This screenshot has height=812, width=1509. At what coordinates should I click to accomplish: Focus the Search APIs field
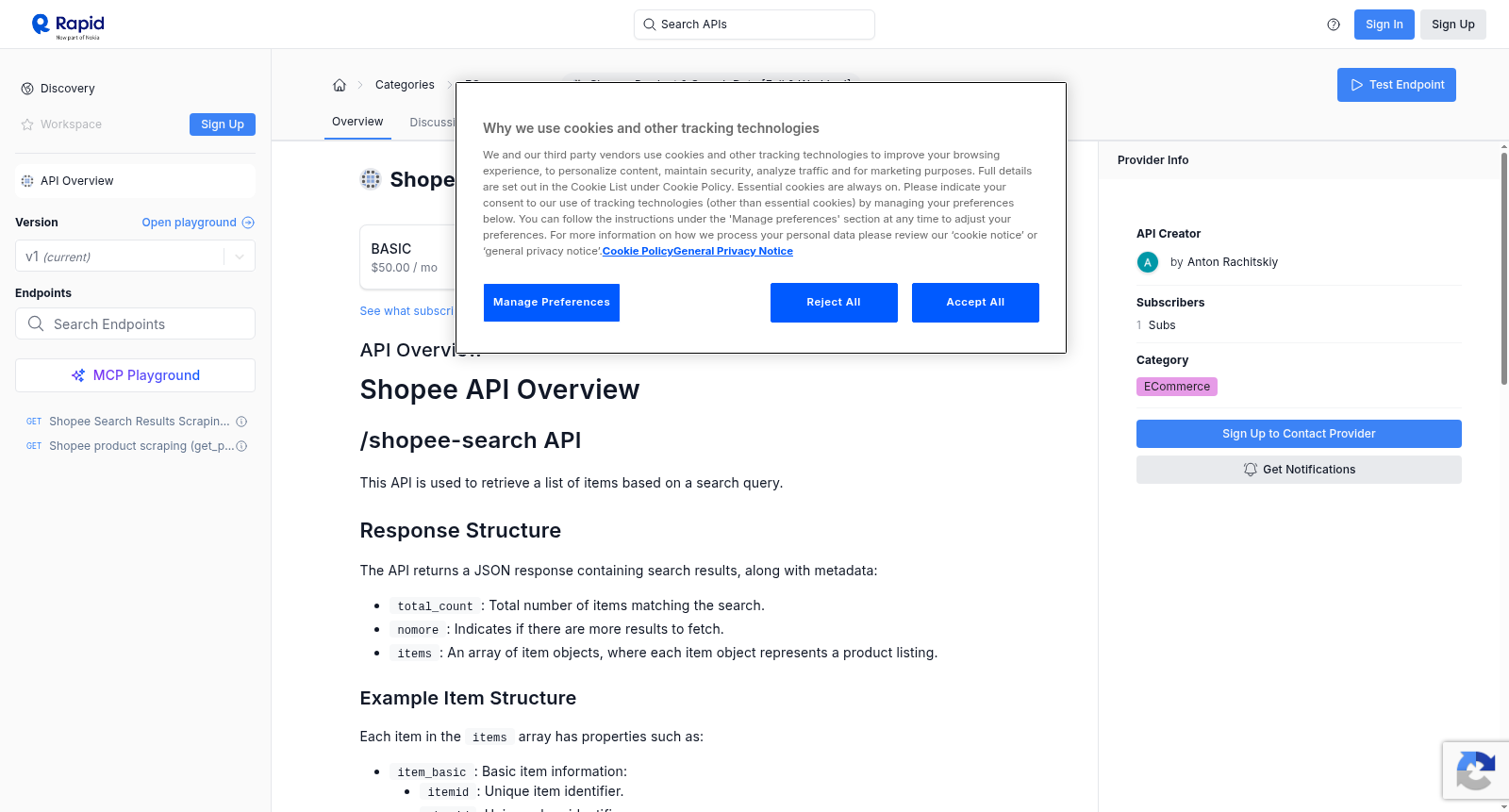(754, 25)
